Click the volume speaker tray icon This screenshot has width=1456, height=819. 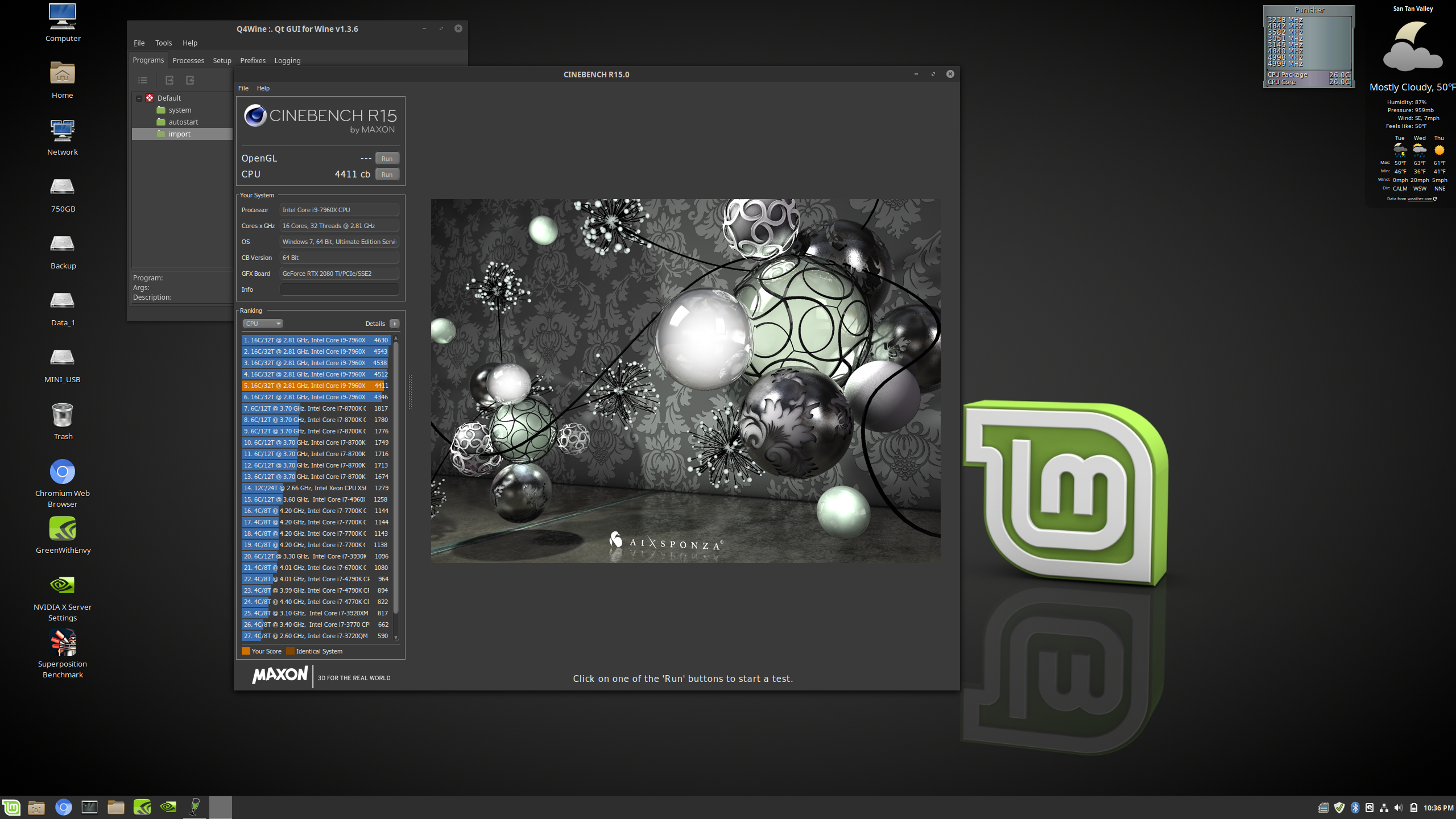1399,808
